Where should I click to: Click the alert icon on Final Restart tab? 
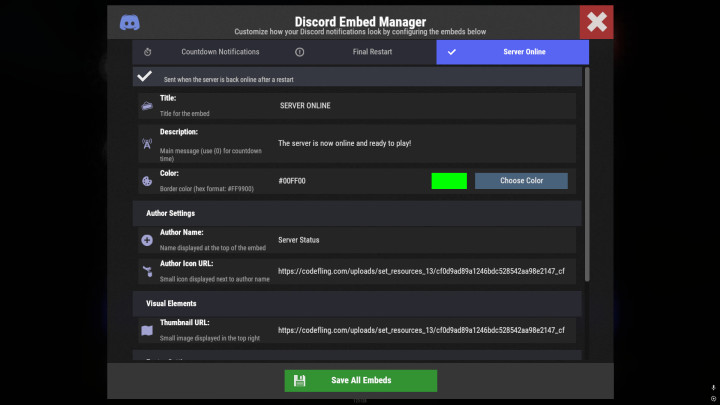pyautogui.click(x=299, y=52)
